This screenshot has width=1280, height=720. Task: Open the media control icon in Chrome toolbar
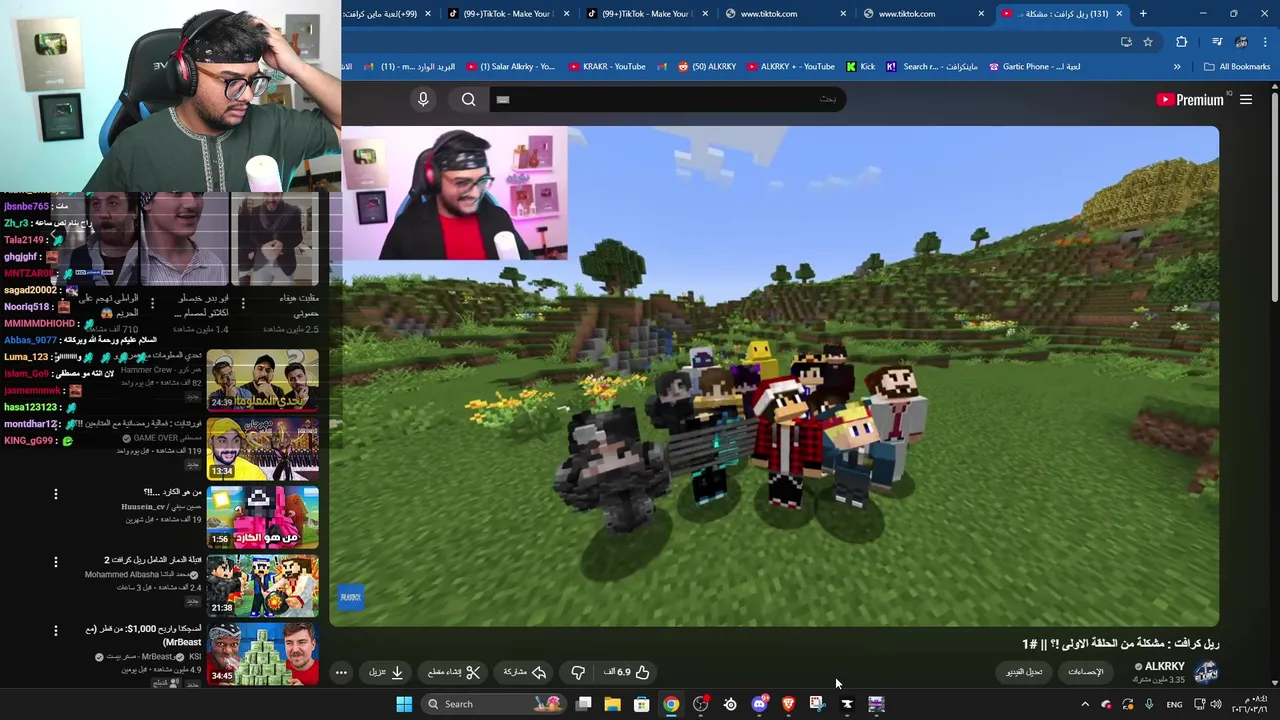(x=1217, y=42)
